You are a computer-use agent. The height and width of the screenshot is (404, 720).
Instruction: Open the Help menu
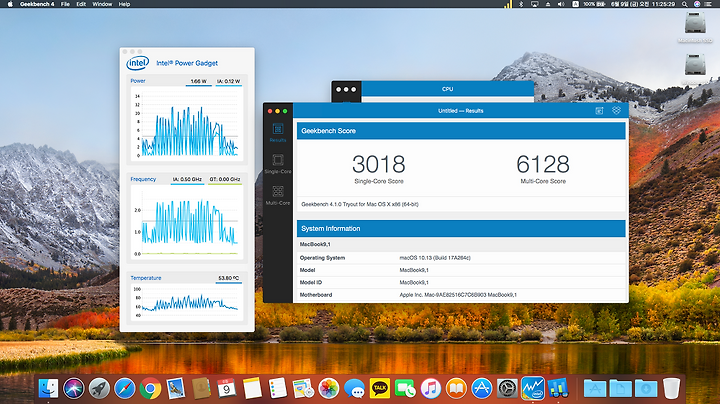pos(124,4)
